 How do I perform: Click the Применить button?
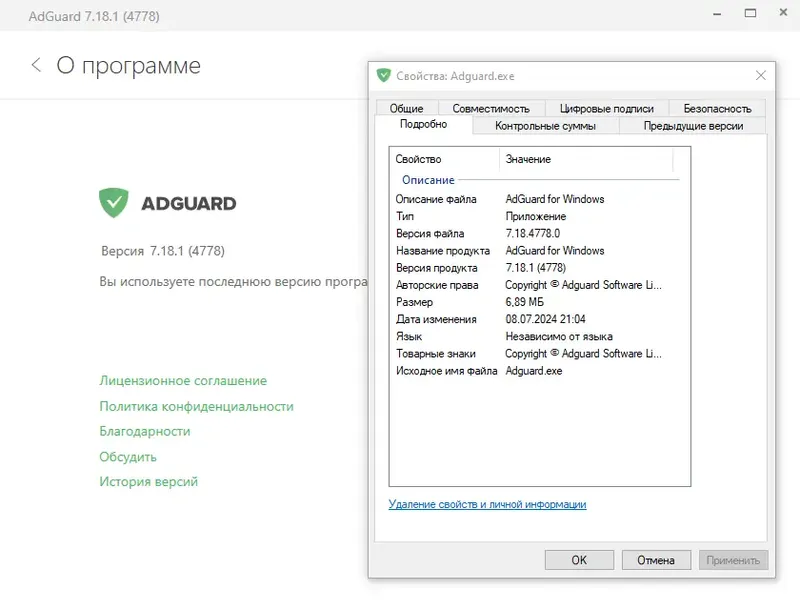click(x=733, y=560)
